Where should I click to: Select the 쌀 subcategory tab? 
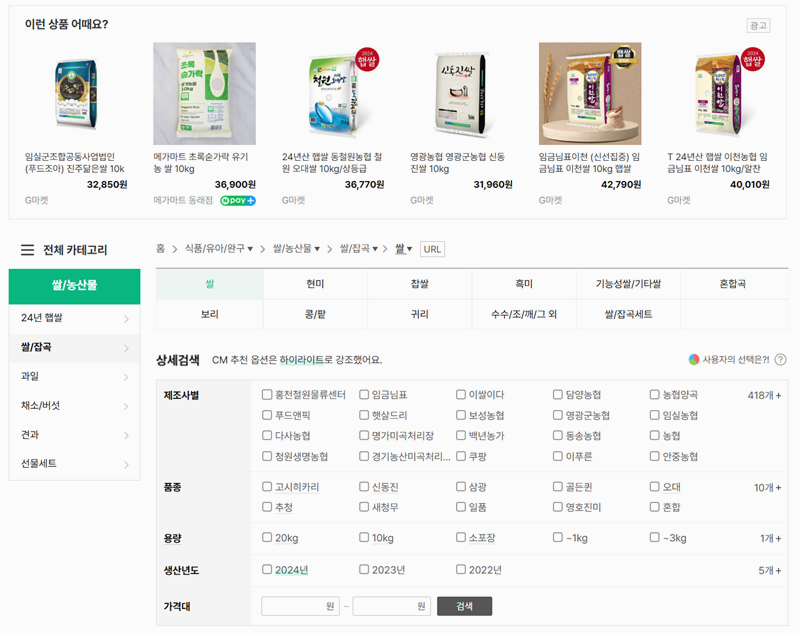210,284
